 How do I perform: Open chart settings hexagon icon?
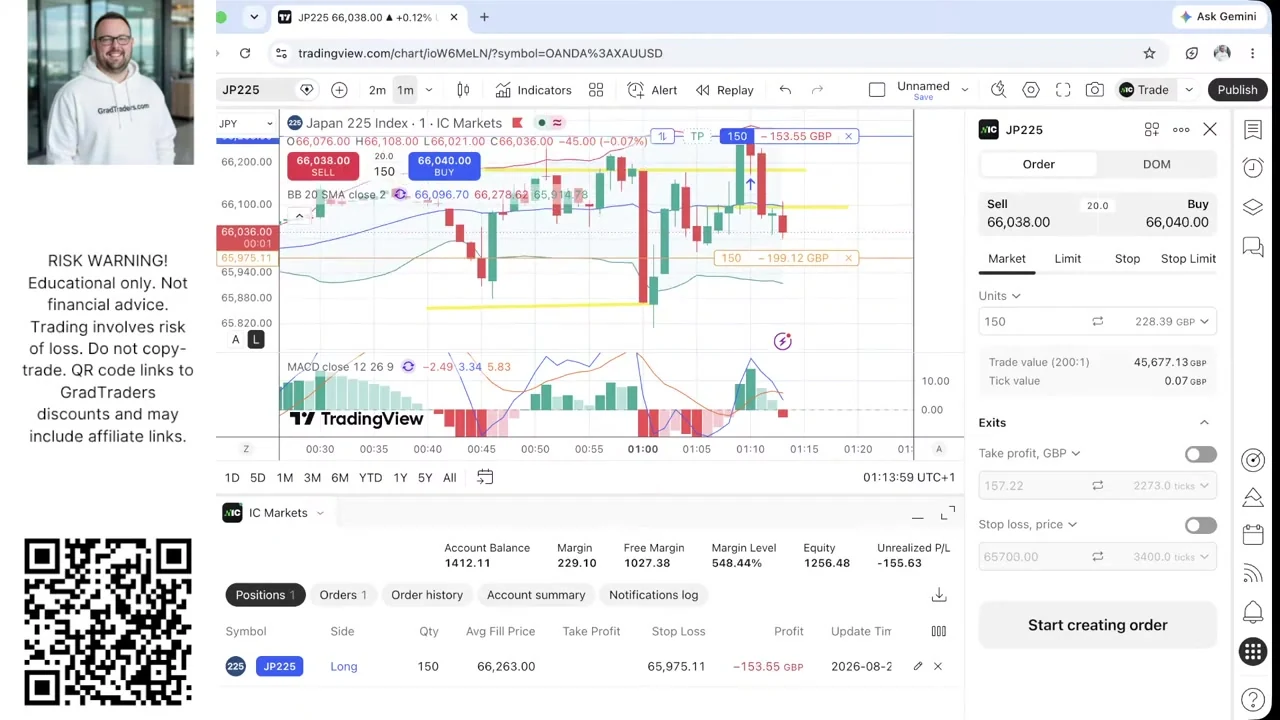tap(1031, 90)
